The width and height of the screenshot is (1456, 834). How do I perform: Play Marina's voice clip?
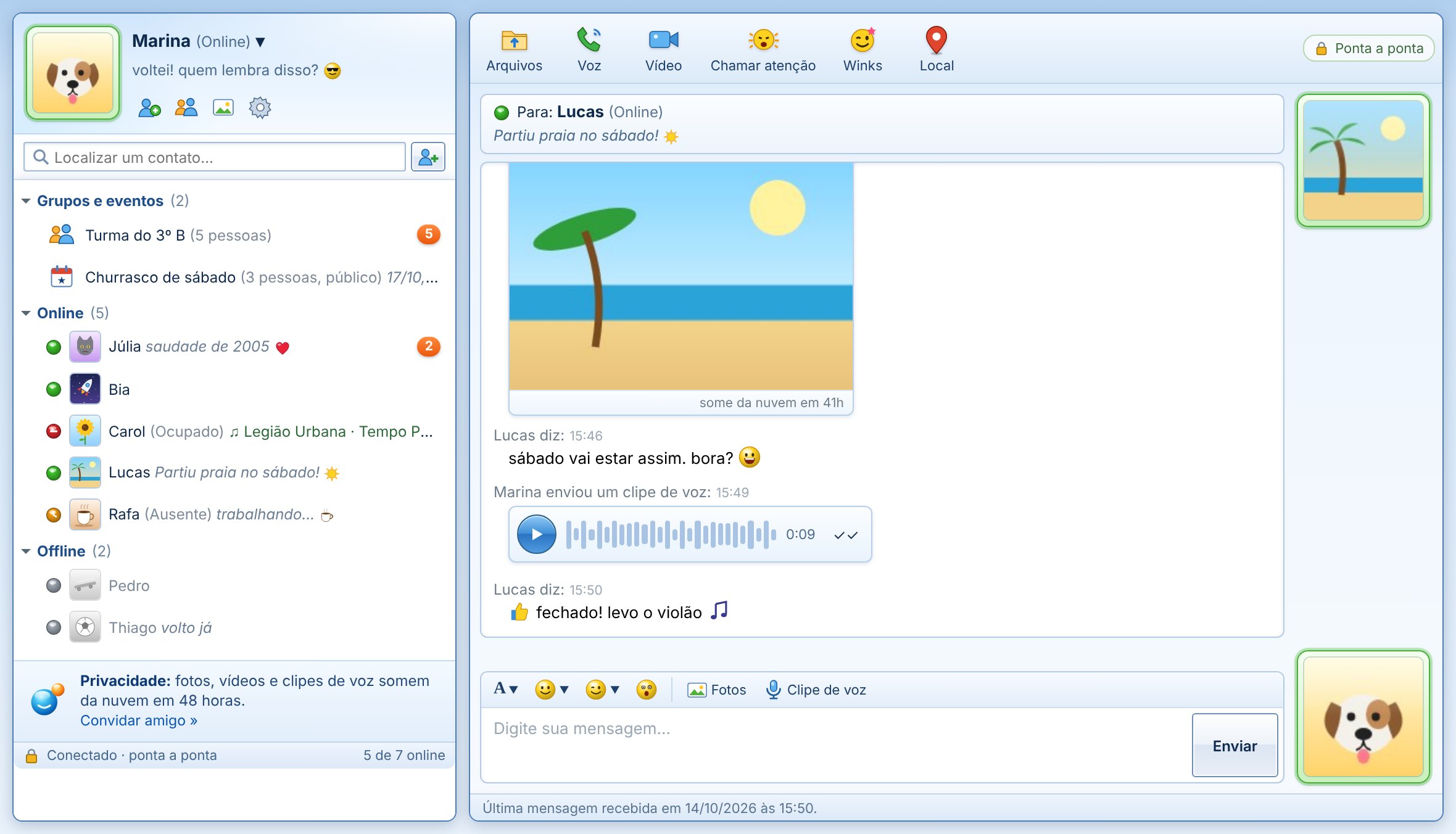pyautogui.click(x=536, y=534)
